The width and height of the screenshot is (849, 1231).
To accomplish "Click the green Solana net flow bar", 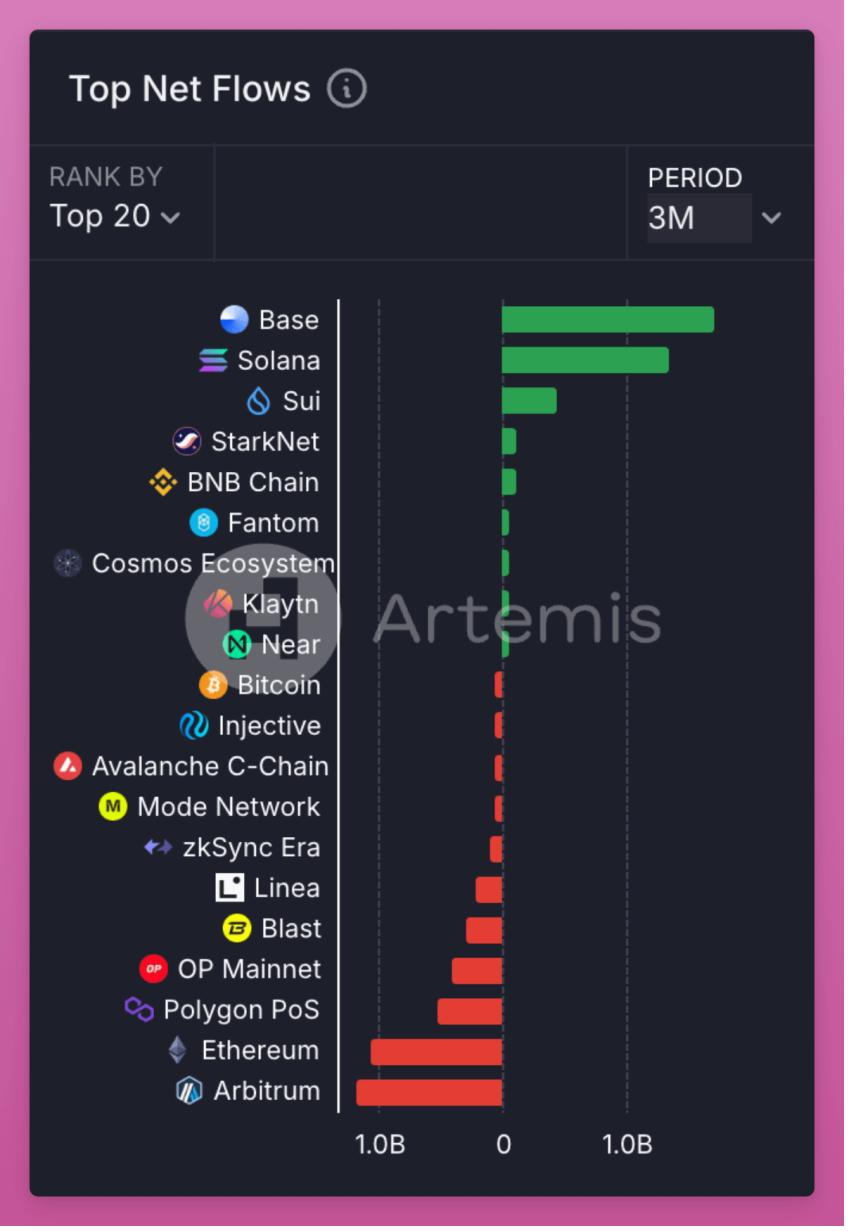I will point(585,361).
